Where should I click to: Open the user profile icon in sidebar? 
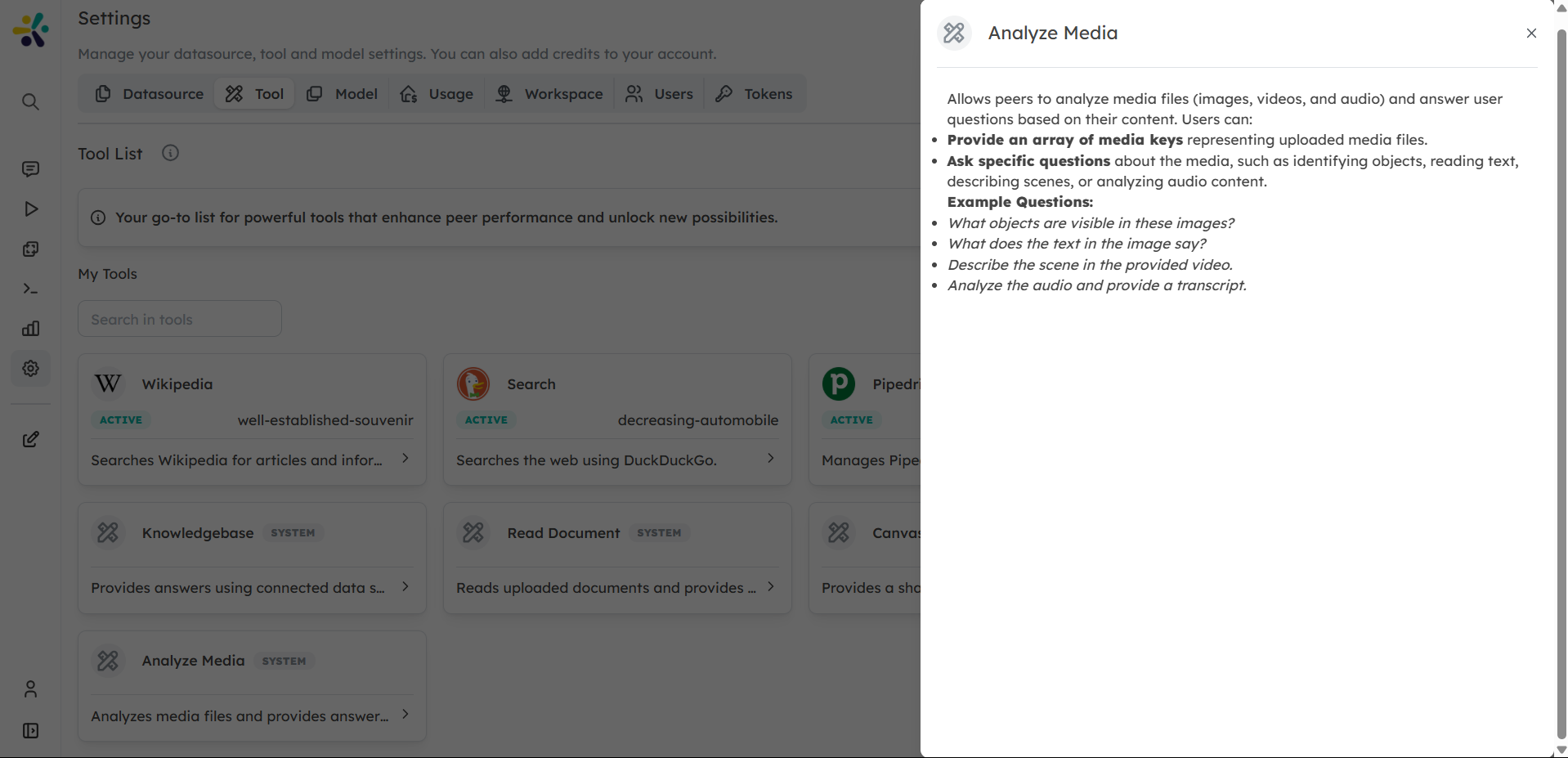[30, 689]
